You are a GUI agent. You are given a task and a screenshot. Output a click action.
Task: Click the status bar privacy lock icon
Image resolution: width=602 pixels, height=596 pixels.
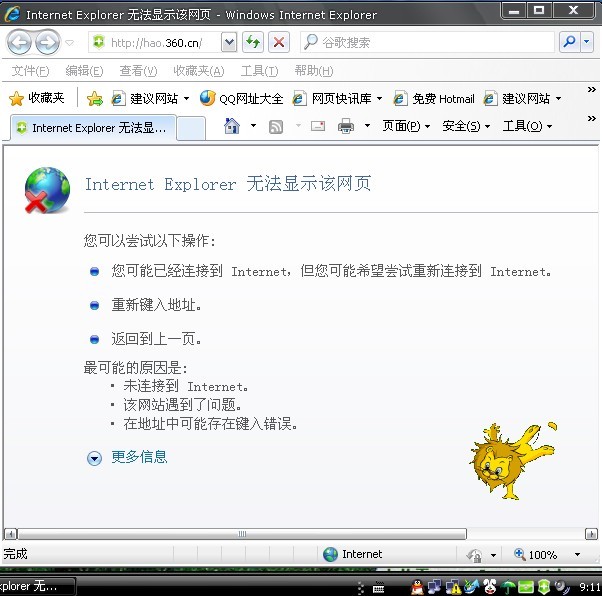point(474,555)
